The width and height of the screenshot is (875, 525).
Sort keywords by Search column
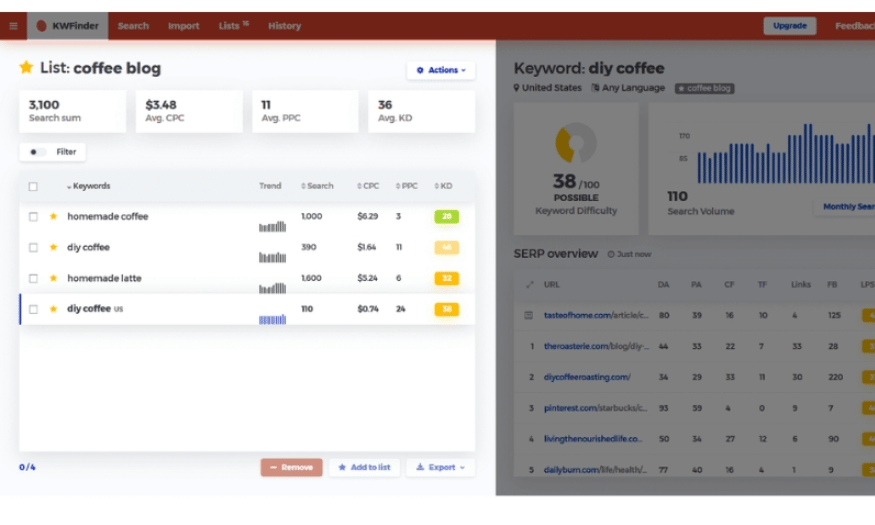[x=318, y=186]
